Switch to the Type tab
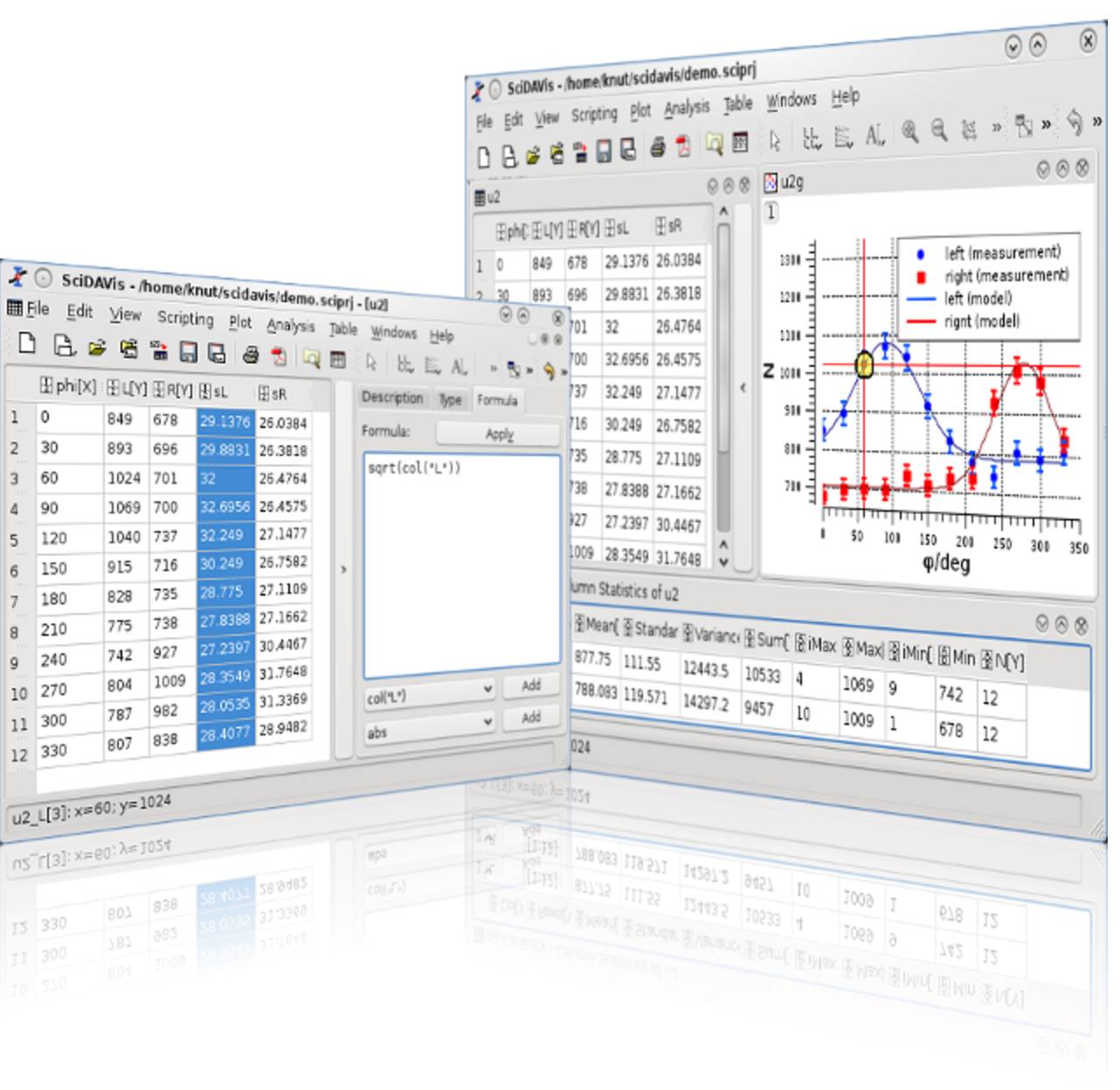The height and width of the screenshot is (1090, 1120). tap(450, 399)
